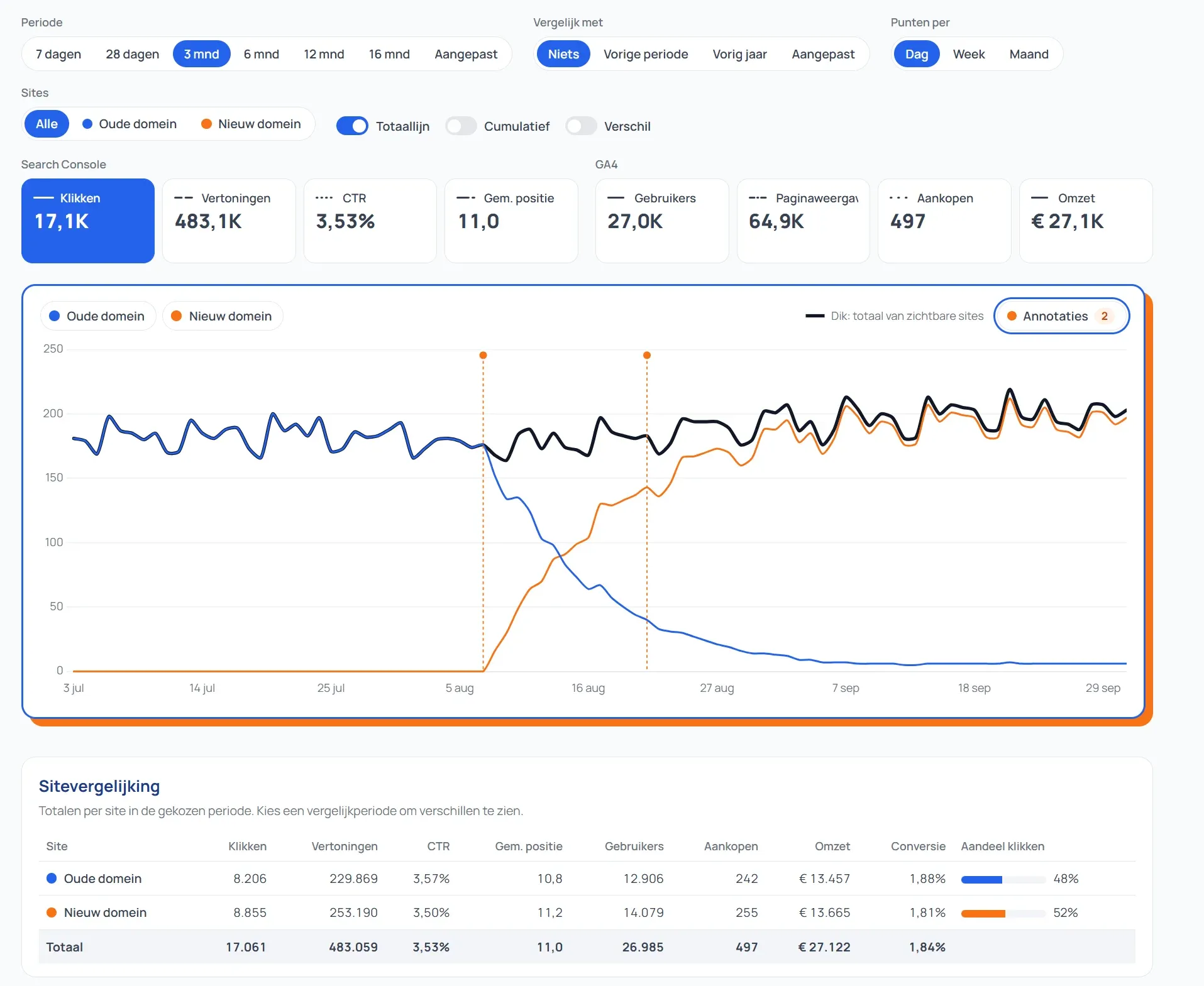Select the Gem. positie metric card
1204x986 pixels.
[511, 221]
